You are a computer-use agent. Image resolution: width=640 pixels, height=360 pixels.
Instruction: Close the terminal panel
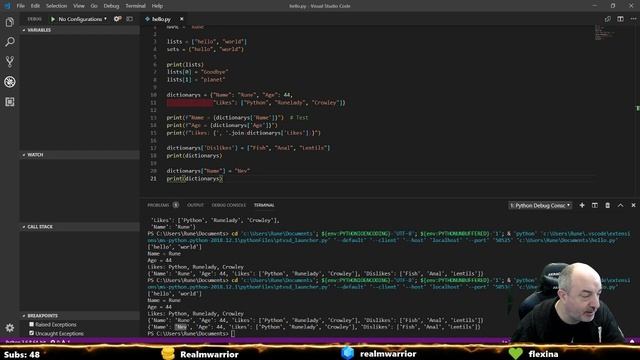pyautogui.click(x=633, y=205)
